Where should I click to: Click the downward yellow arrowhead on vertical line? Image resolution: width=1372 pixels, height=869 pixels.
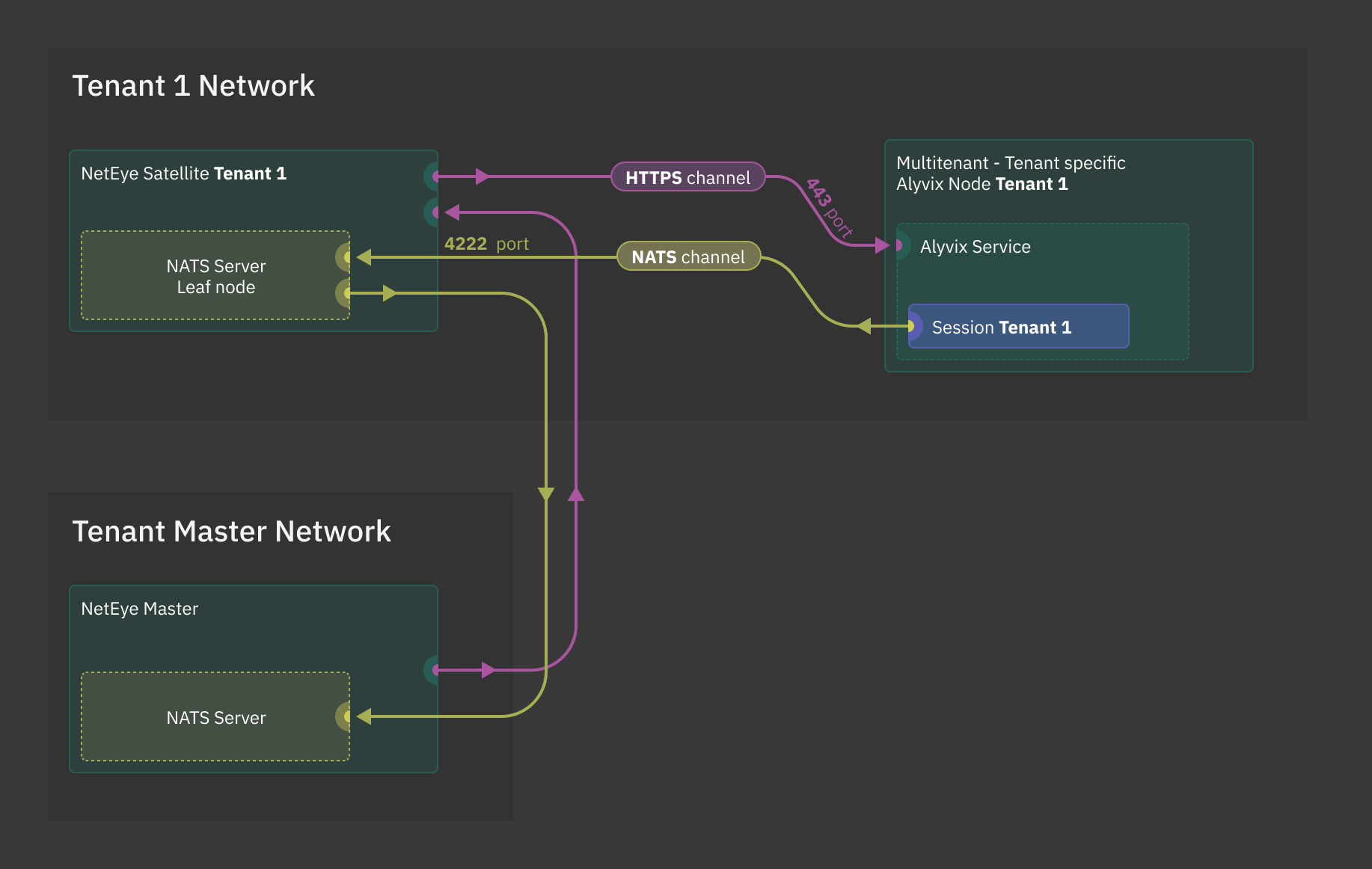pyautogui.click(x=546, y=494)
